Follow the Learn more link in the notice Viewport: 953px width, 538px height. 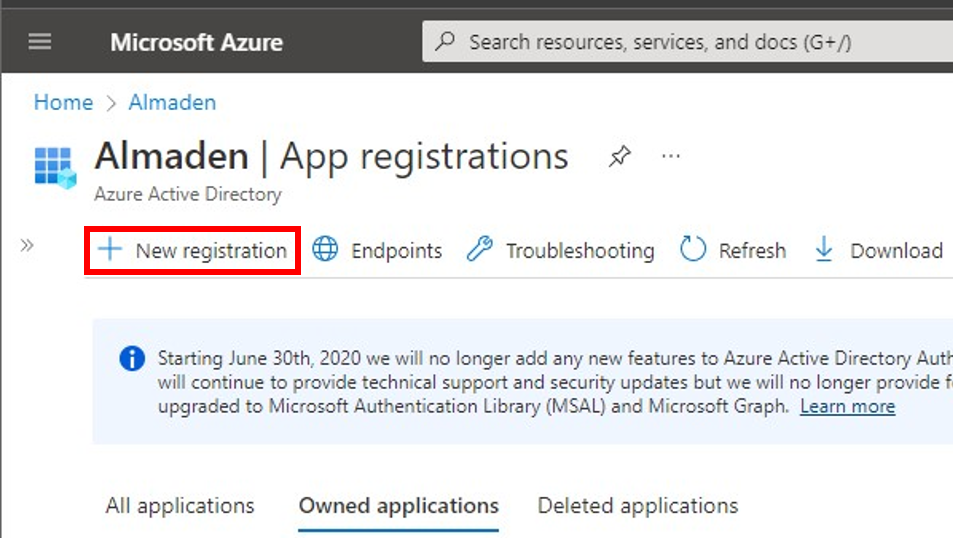[847, 406]
